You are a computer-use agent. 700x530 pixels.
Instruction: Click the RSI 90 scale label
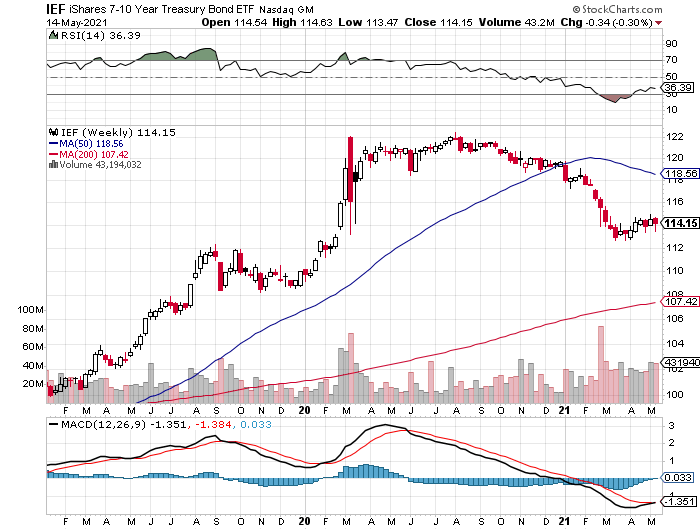[671, 44]
